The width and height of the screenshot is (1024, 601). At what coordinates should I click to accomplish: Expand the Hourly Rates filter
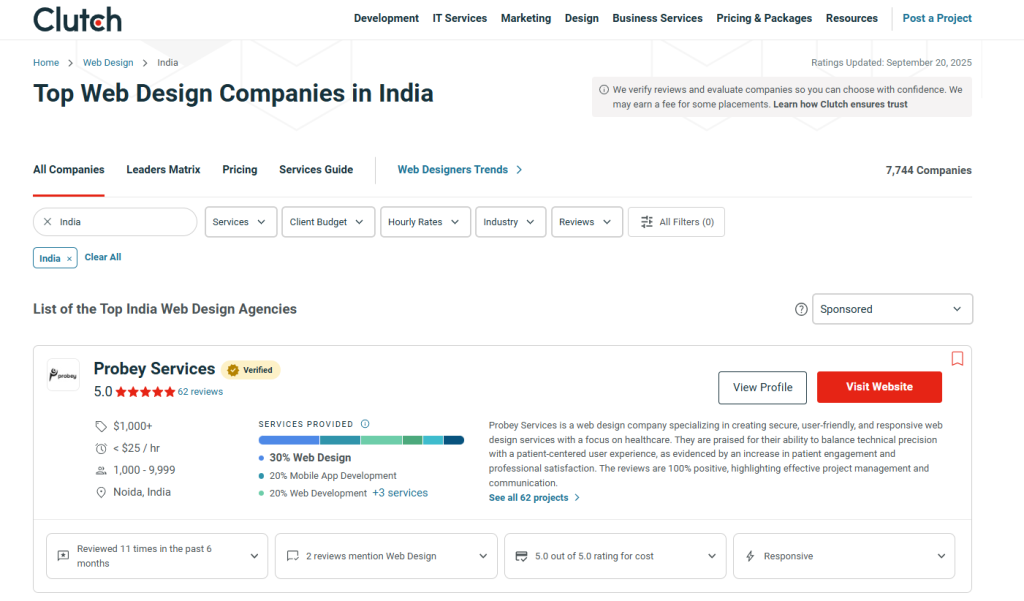point(425,222)
